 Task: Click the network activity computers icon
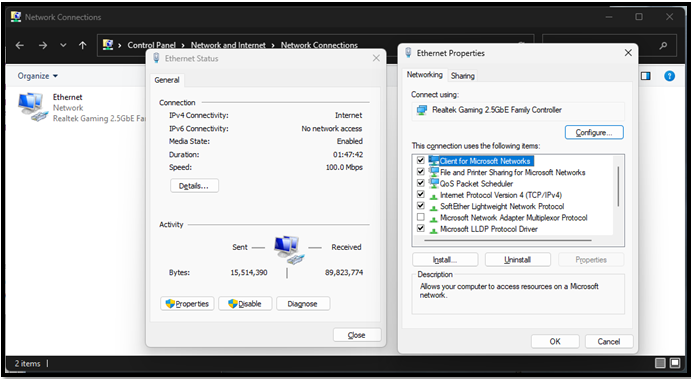(x=289, y=249)
